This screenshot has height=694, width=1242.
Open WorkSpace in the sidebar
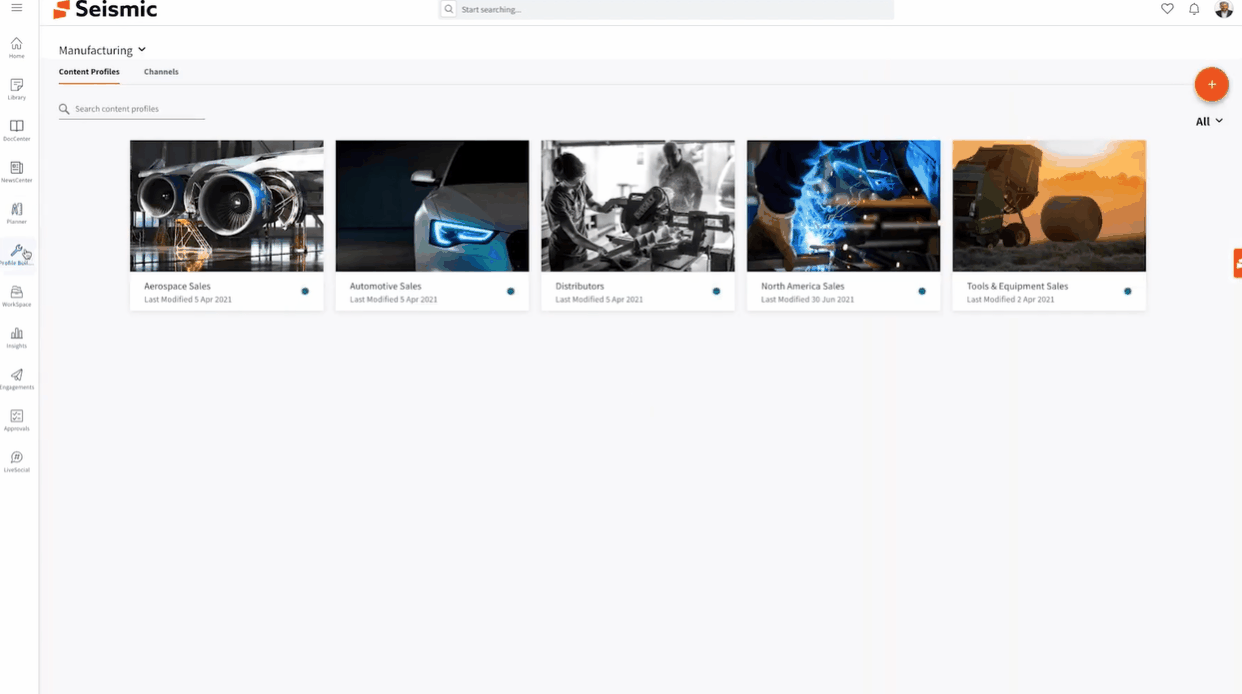[16, 296]
